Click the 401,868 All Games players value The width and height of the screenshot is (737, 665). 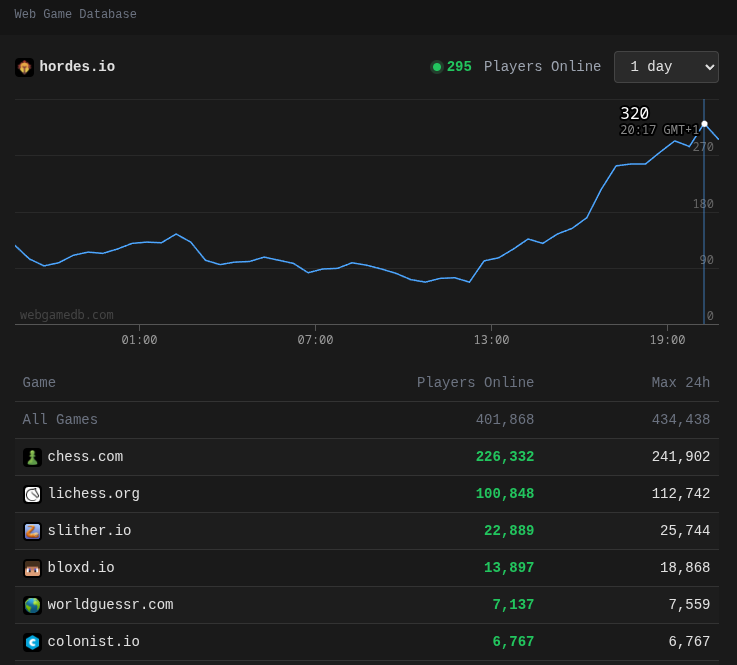point(505,420)
